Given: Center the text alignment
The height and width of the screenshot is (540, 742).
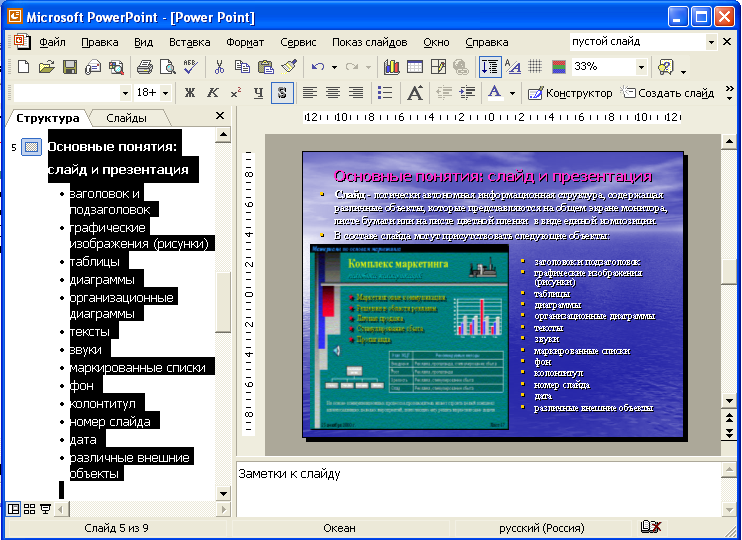Looking at the screenshot, I should pyautogui.click(x=333, y=93).
